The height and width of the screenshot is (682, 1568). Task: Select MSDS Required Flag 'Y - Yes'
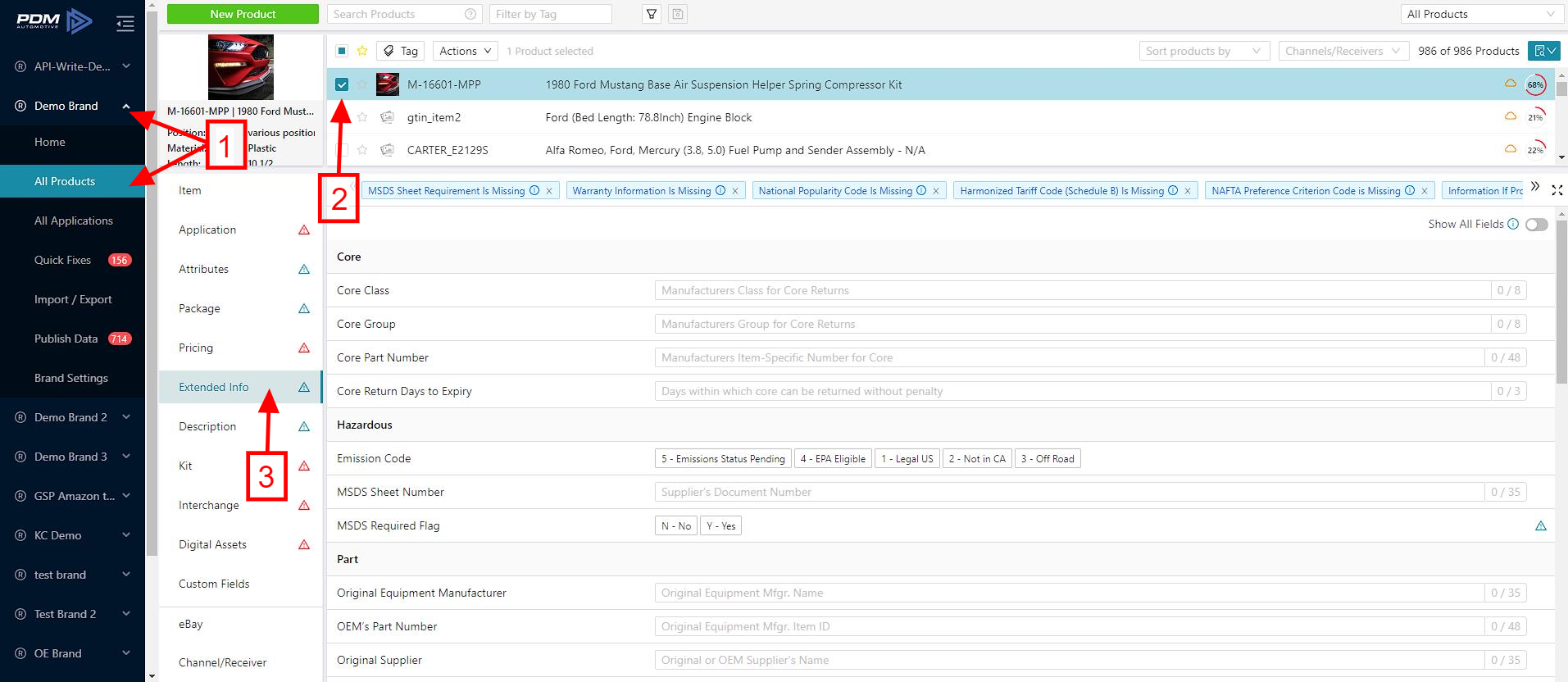tap(721, 526)
